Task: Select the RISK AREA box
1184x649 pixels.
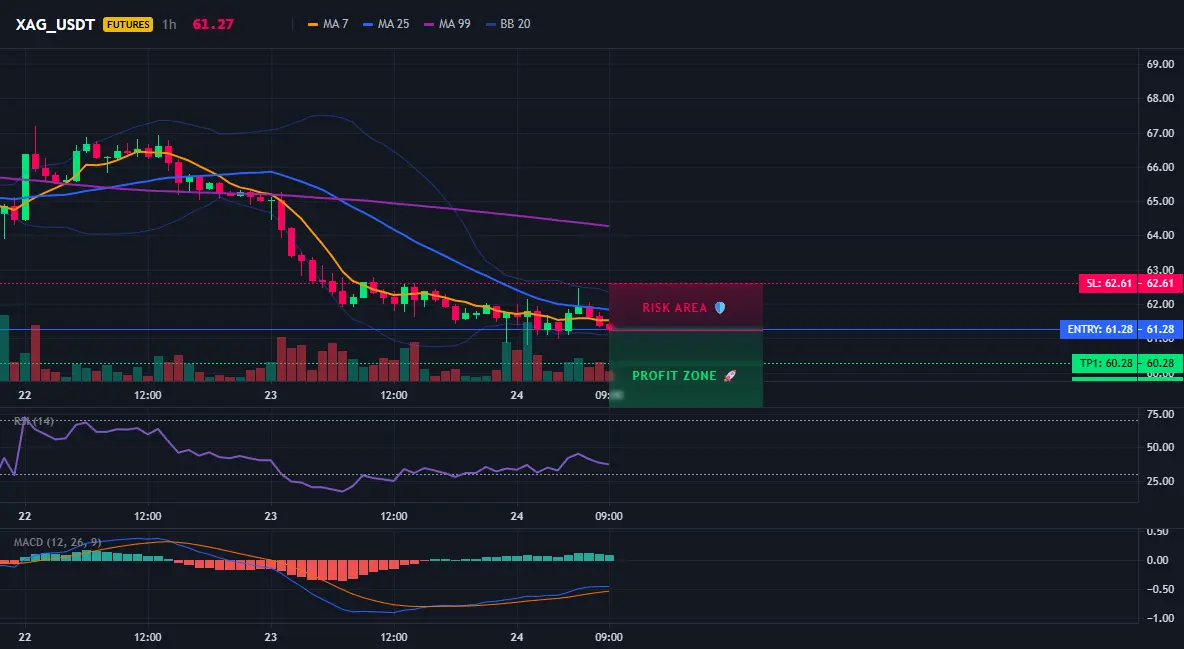Action: tap(686, 307)
